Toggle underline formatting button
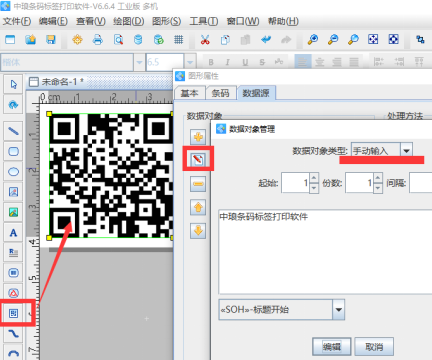 click(245, 62)
